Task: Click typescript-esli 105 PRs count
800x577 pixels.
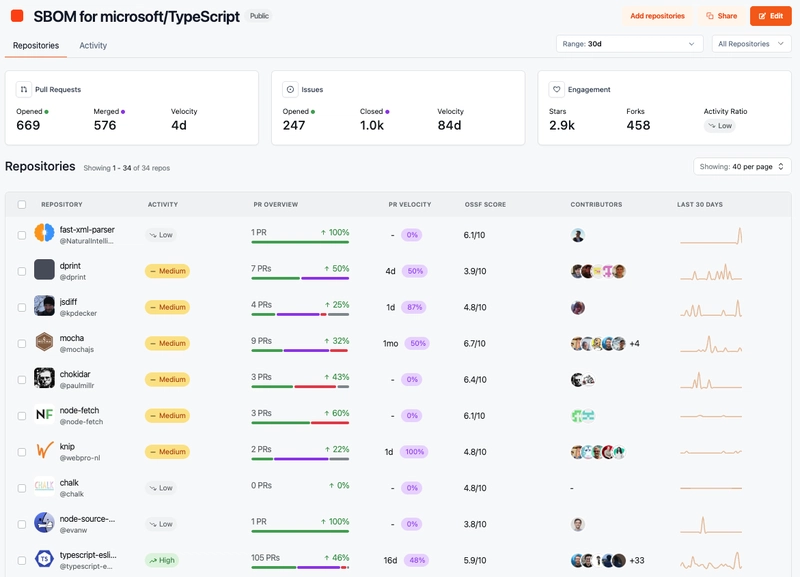Action: (265, 558)
